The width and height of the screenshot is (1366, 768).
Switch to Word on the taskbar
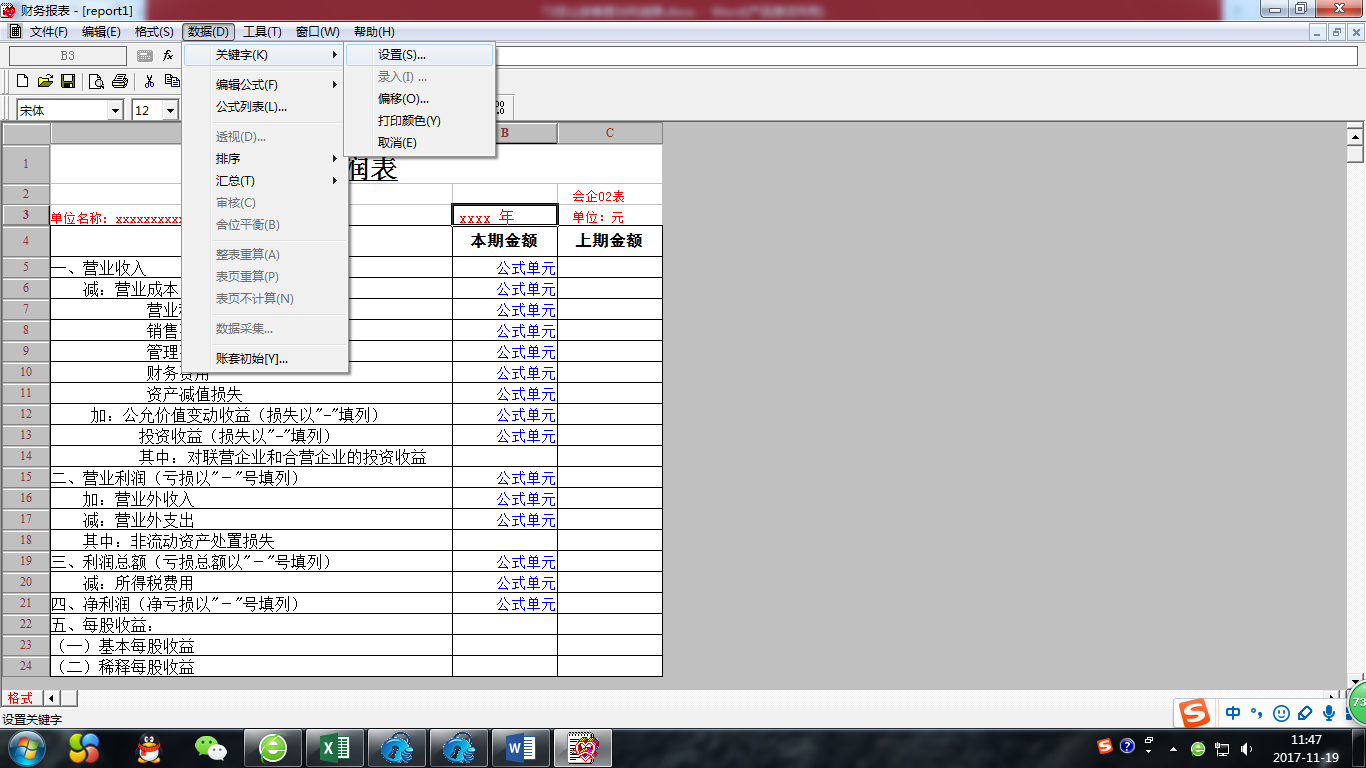tap(521, 748)
